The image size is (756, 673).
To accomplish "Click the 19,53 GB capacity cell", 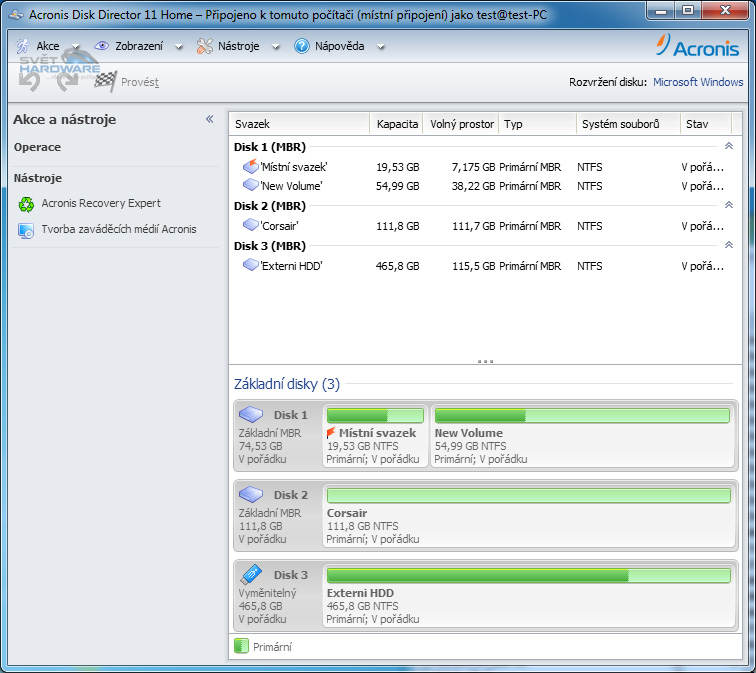I will [398, 167].
